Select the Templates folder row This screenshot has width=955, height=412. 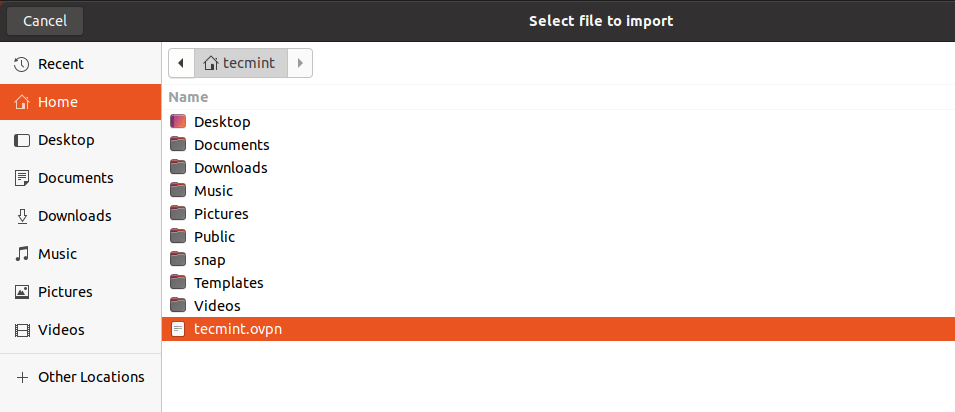coord(228,283)
